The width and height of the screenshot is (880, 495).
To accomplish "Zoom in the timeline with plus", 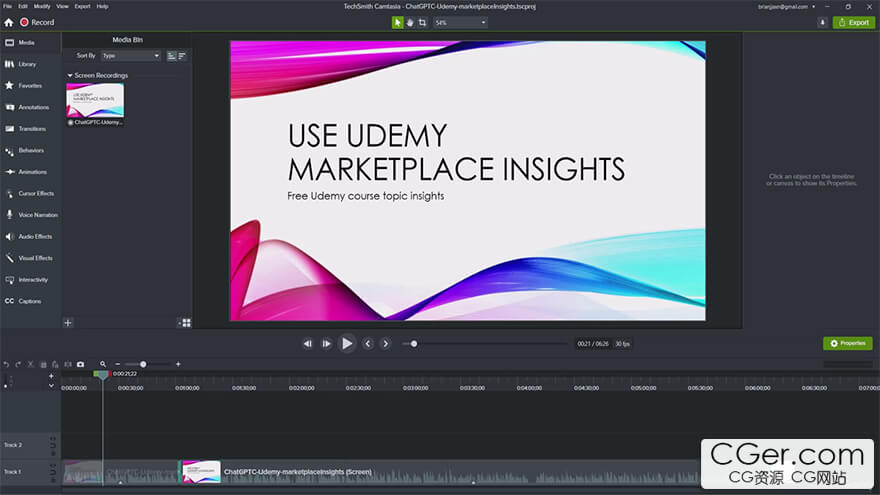I will 178,364.
